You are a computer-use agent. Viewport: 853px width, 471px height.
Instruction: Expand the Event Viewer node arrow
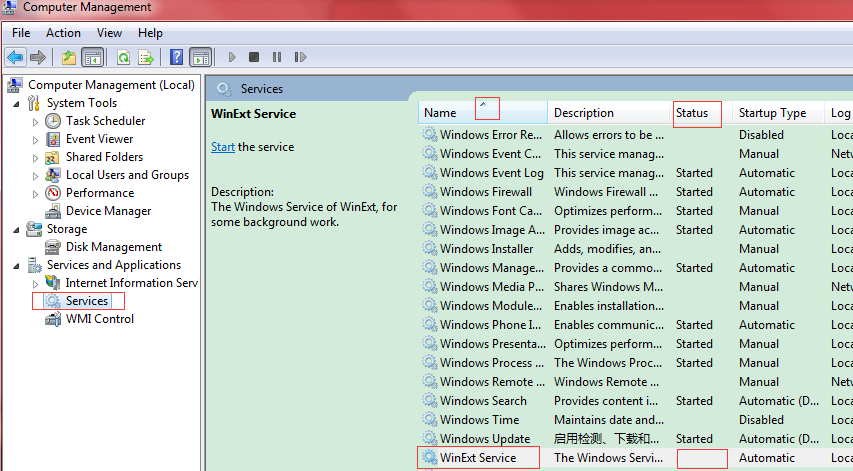(x=35, y=140)
